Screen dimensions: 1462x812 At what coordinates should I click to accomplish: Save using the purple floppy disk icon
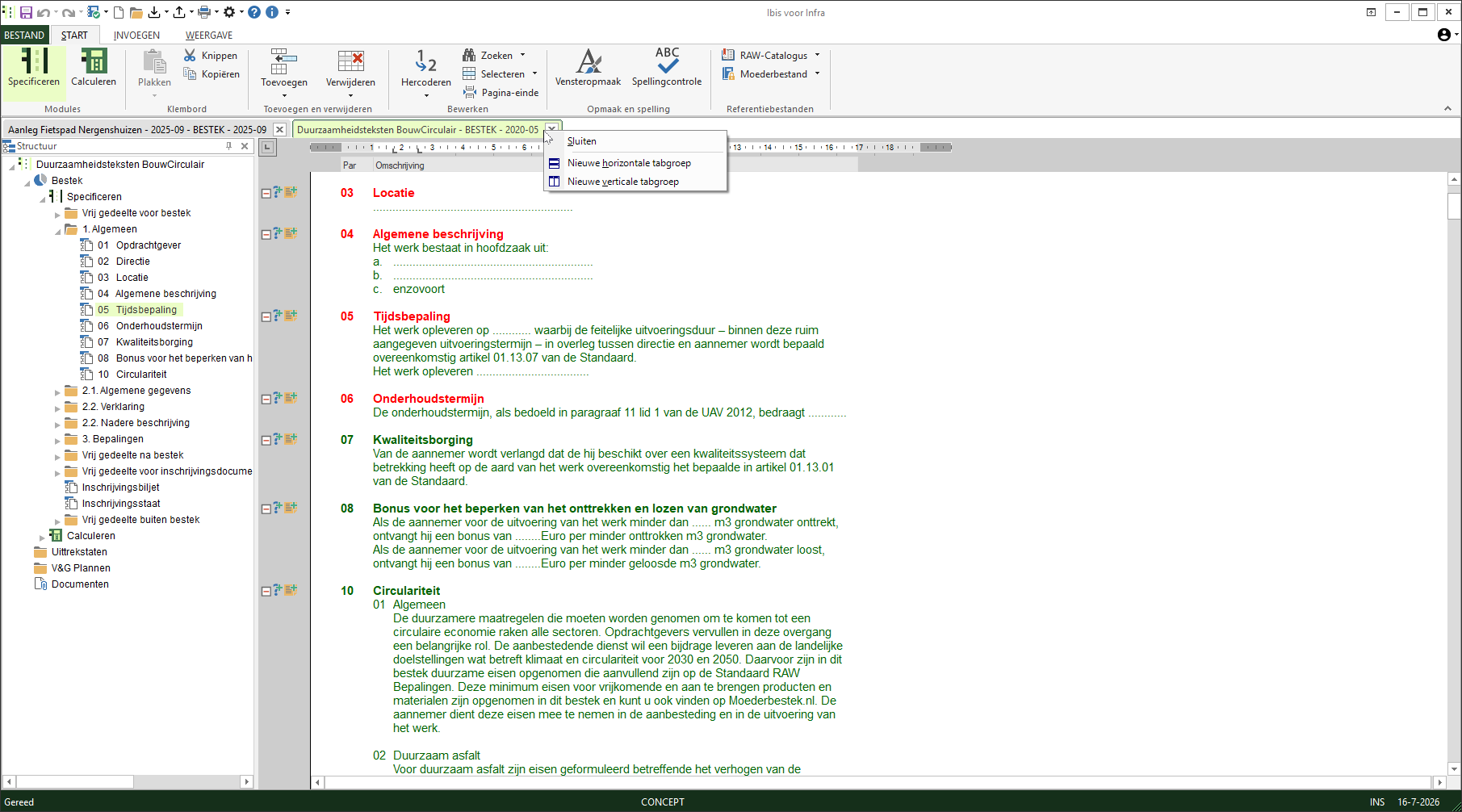click(x=26, y=12)
